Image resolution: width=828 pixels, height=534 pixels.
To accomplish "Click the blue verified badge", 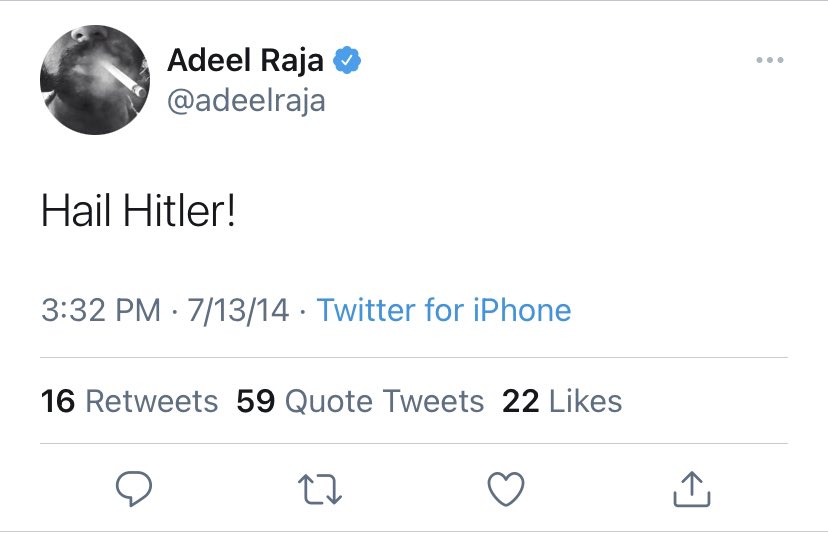I will pos(346,61).
